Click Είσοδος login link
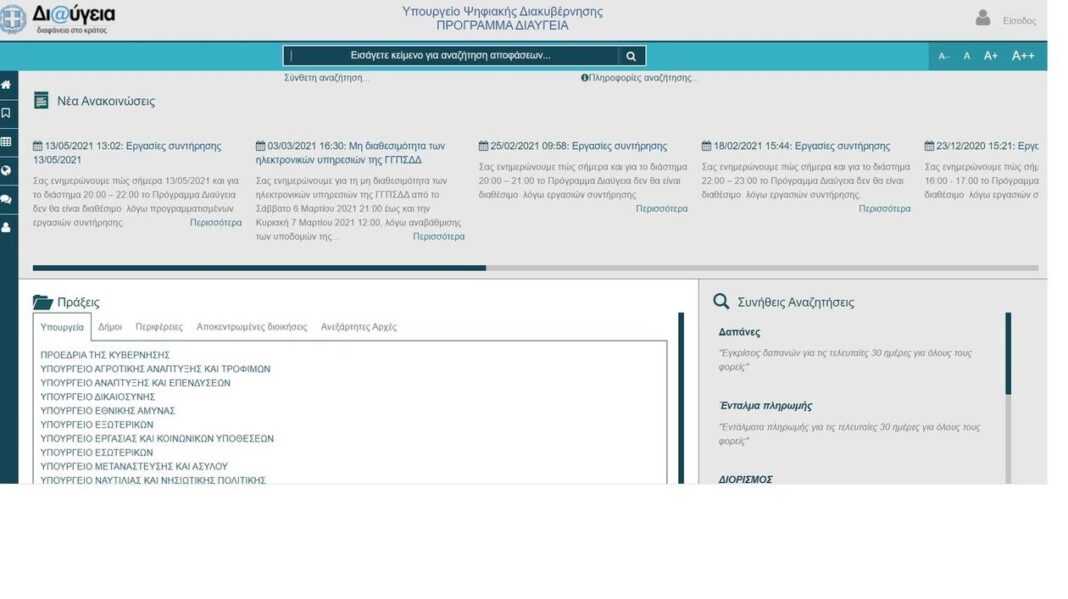 (x=1019, y=21)
